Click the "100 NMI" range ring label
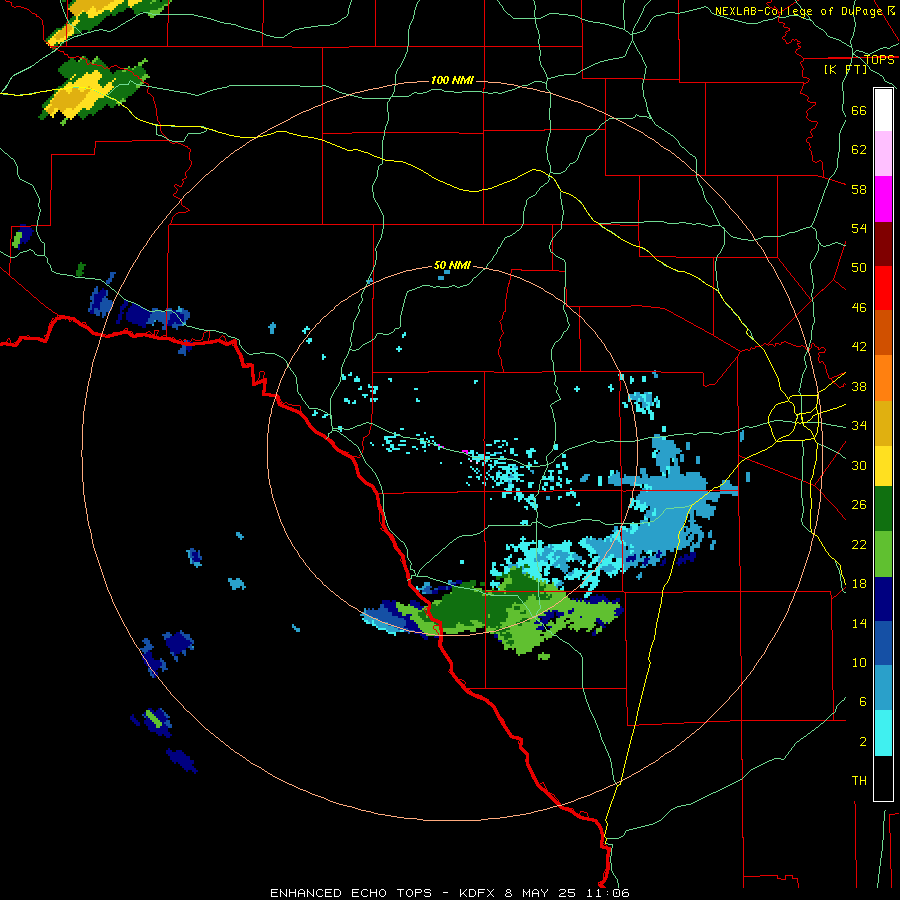Image resolution: width=900 pixels, height=900 pixels. point(452,80)
